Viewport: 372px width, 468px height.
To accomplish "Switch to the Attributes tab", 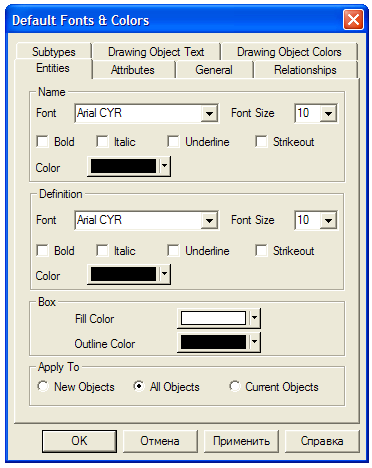I will [x=133, y=70].
